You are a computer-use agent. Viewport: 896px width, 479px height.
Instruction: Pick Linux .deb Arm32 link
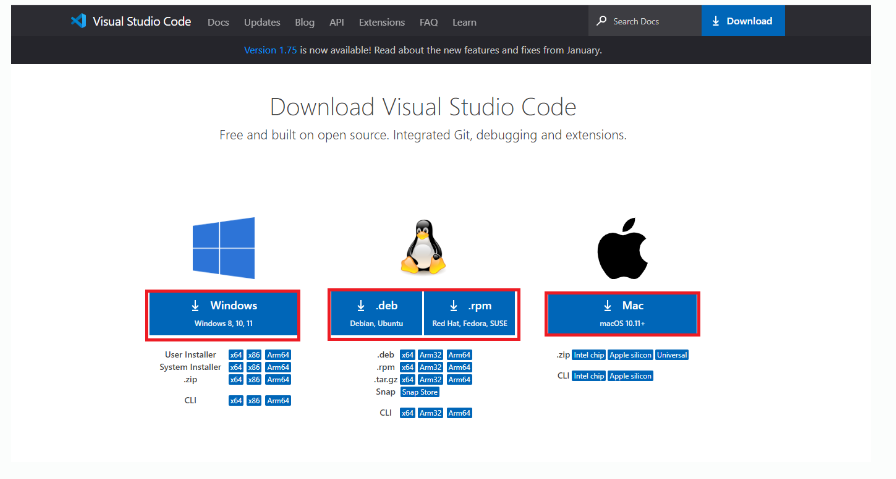pos(430,355)
